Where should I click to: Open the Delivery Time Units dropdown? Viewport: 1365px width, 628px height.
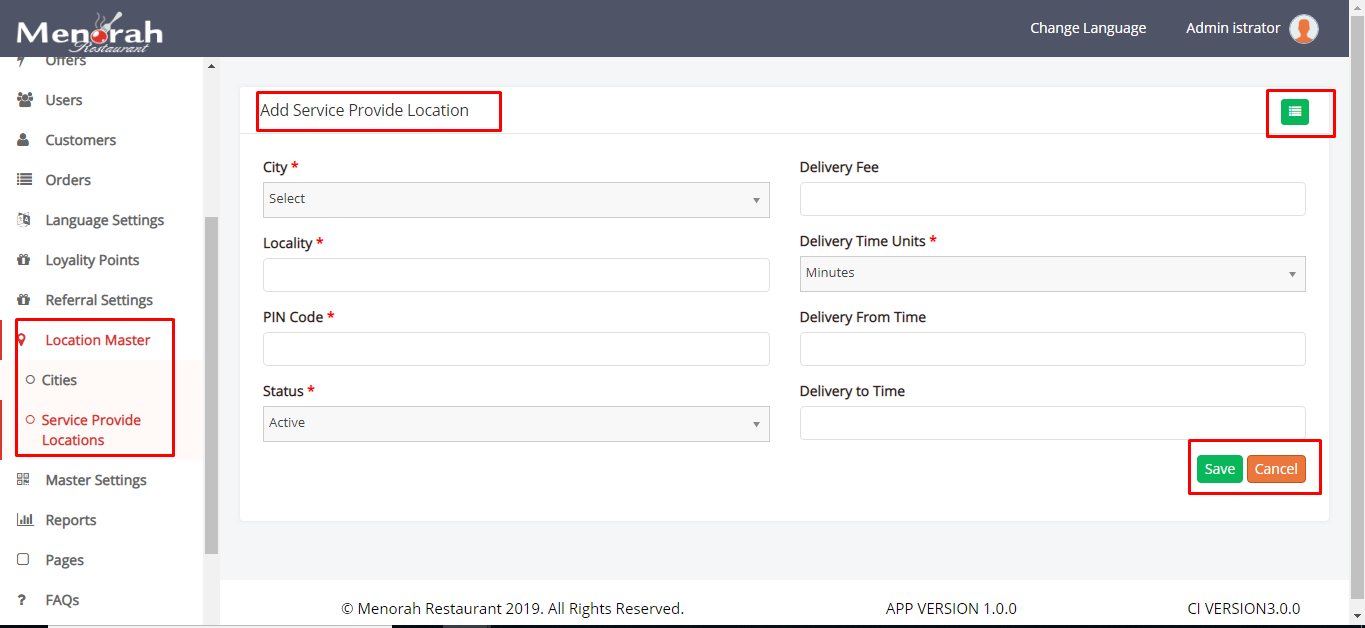1052,273
